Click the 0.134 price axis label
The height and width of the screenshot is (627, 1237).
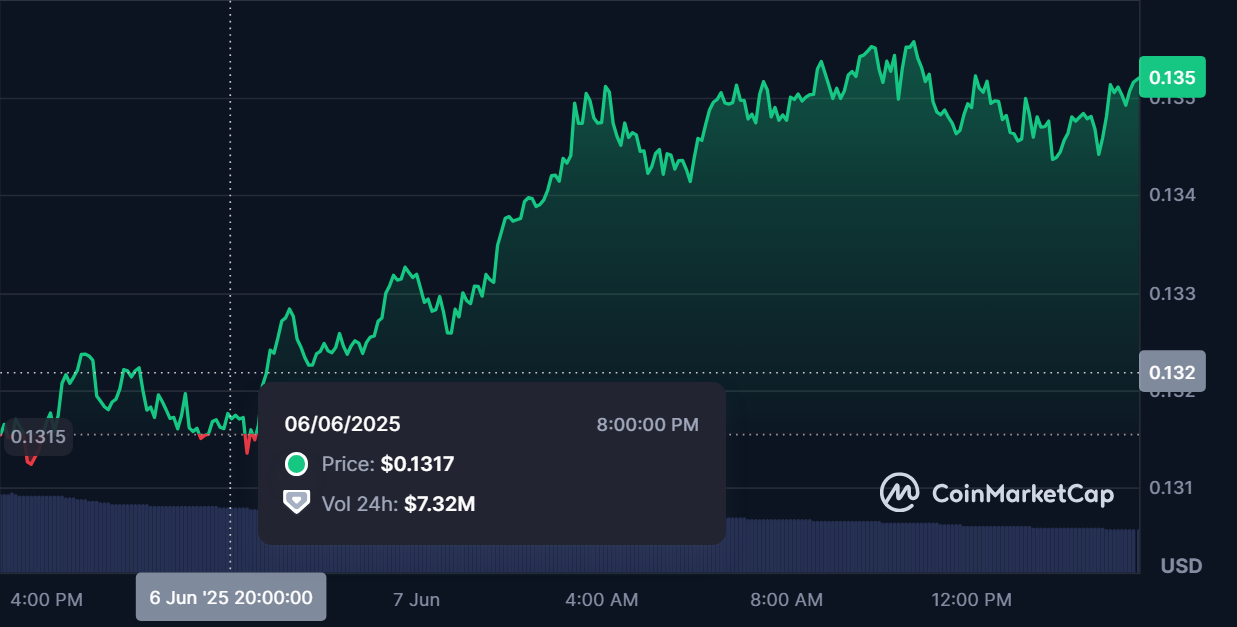[1172, 195]
